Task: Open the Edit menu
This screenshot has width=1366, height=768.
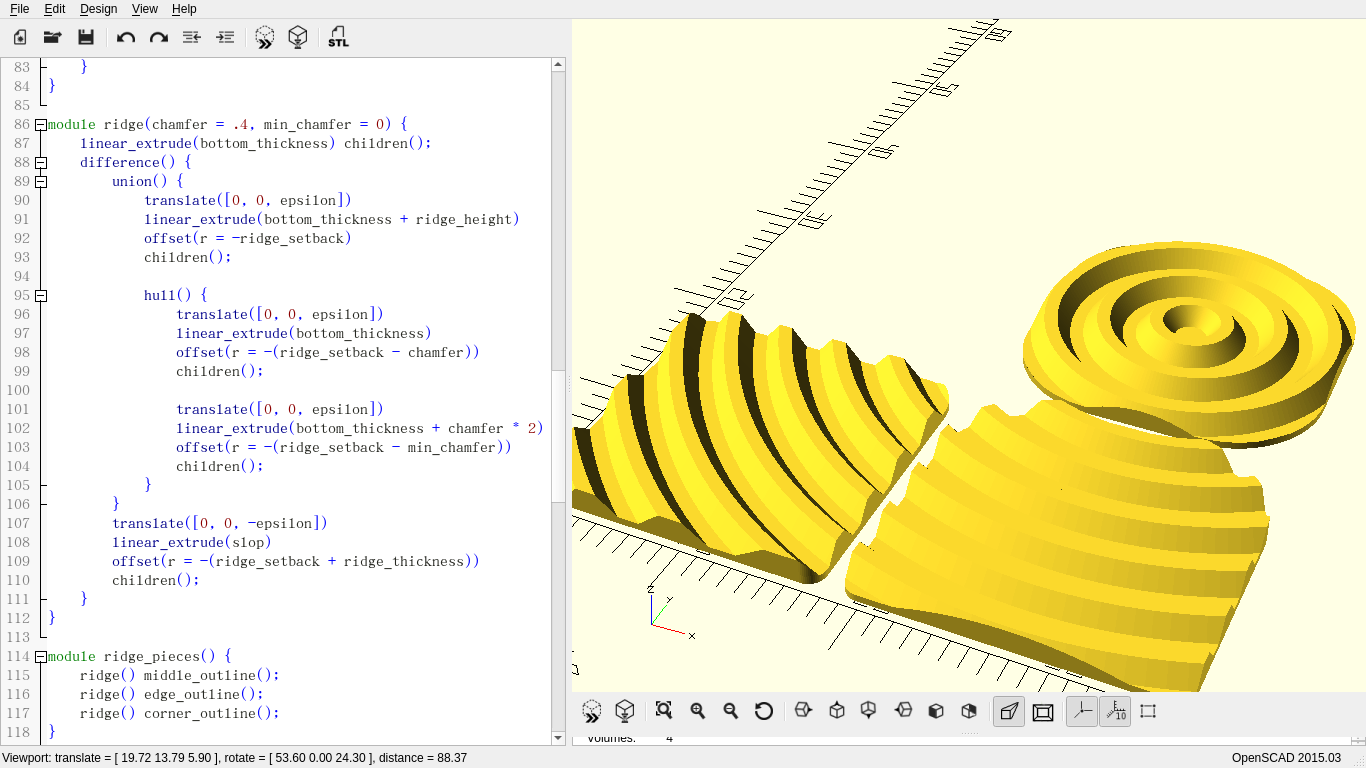Action: 54,9
